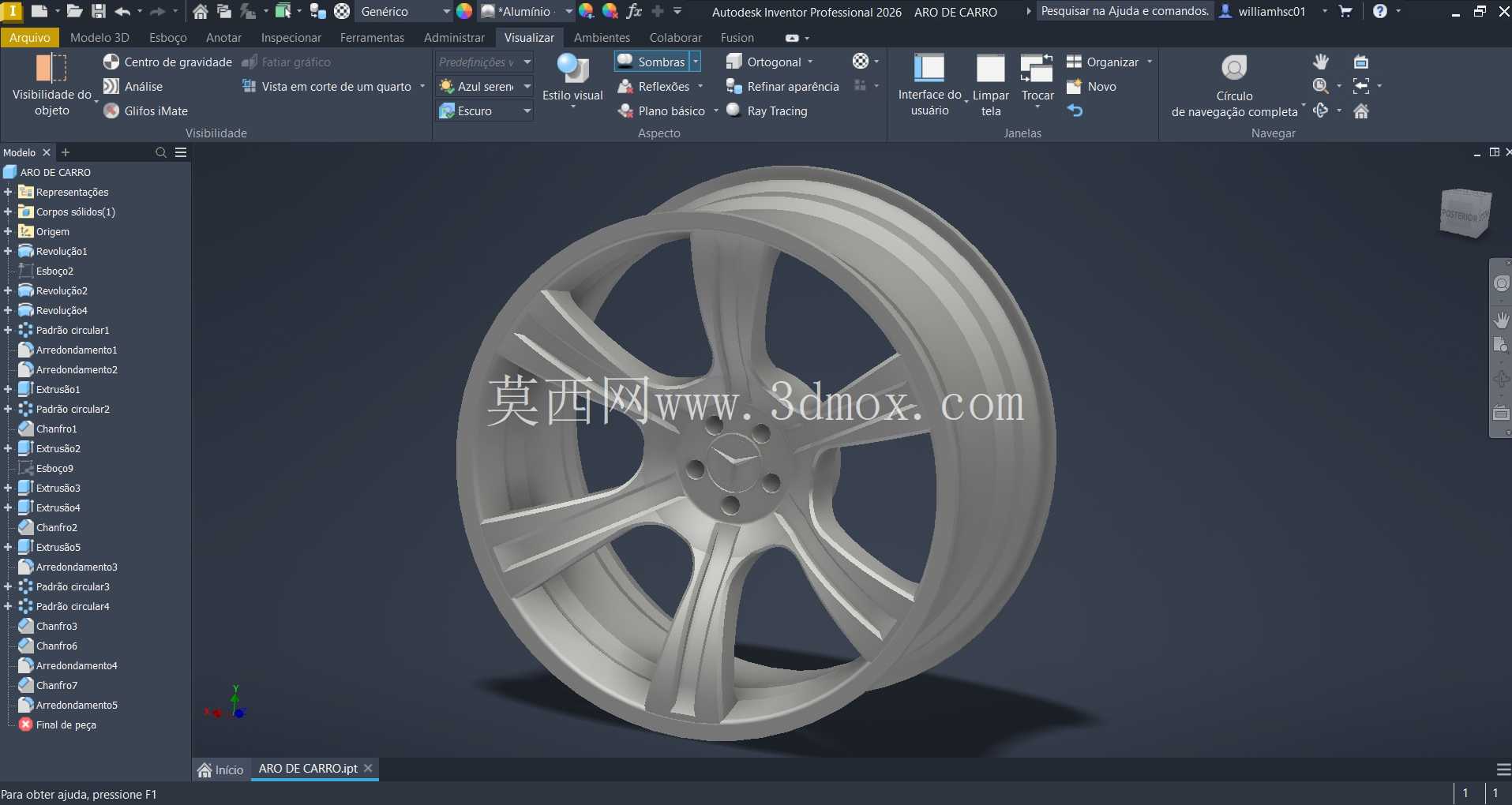Click the help search field
1512x805 pixels.
point(1124,11)
